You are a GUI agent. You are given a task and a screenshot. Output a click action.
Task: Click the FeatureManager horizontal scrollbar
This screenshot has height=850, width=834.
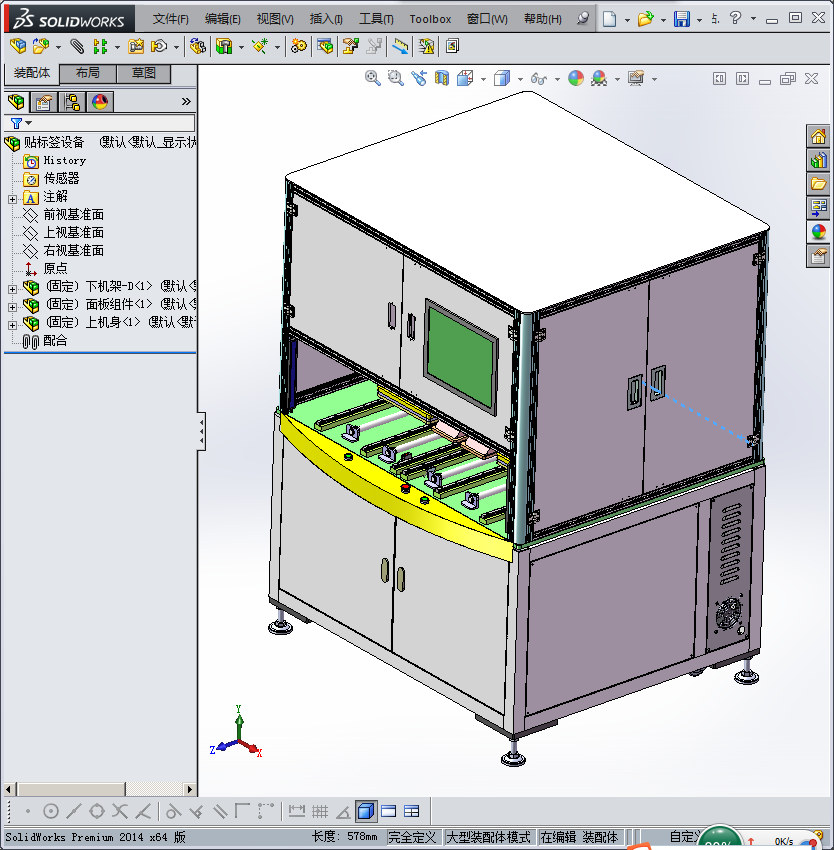100,789
